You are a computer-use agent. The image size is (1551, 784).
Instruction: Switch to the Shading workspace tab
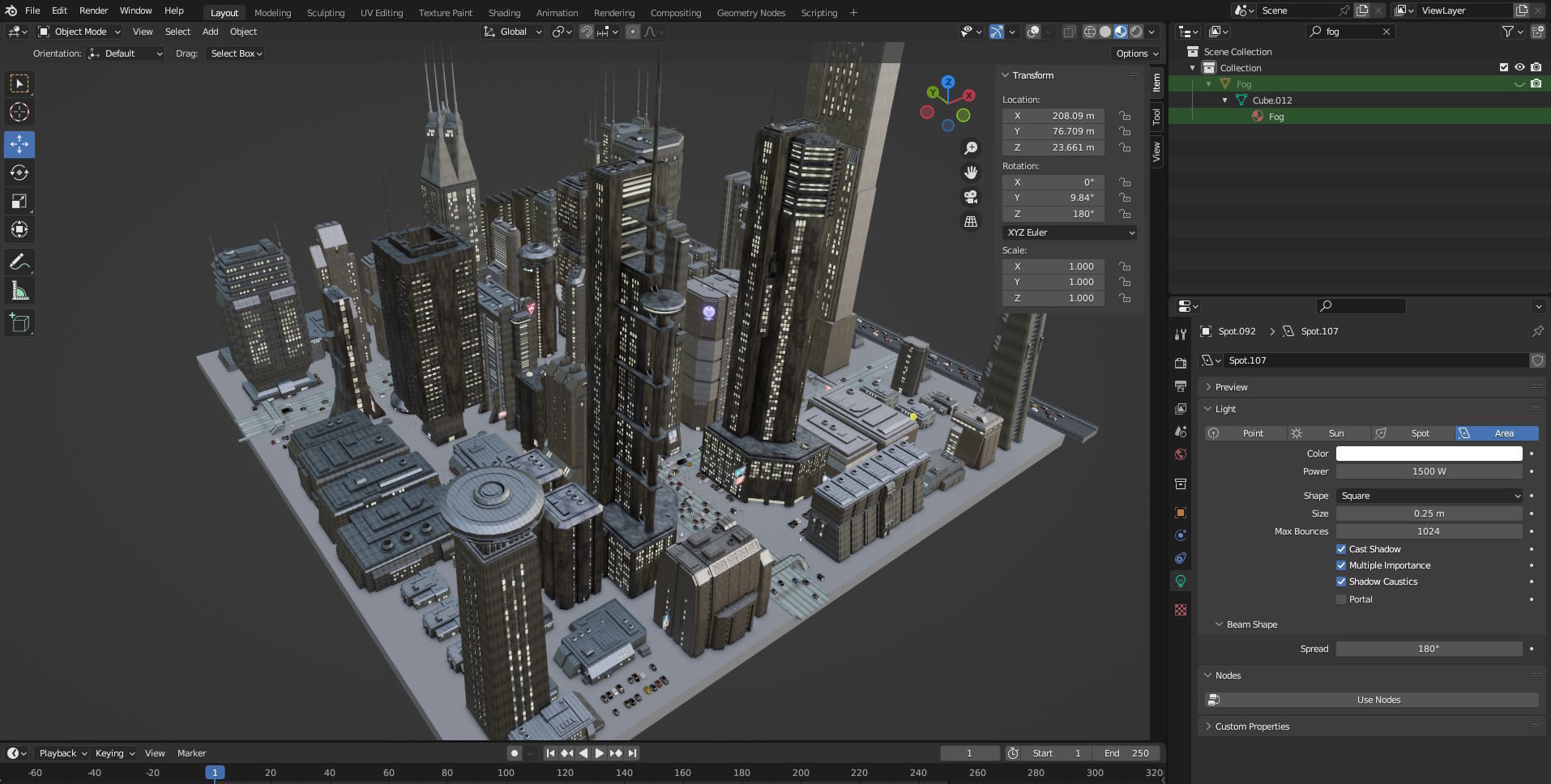504,13
